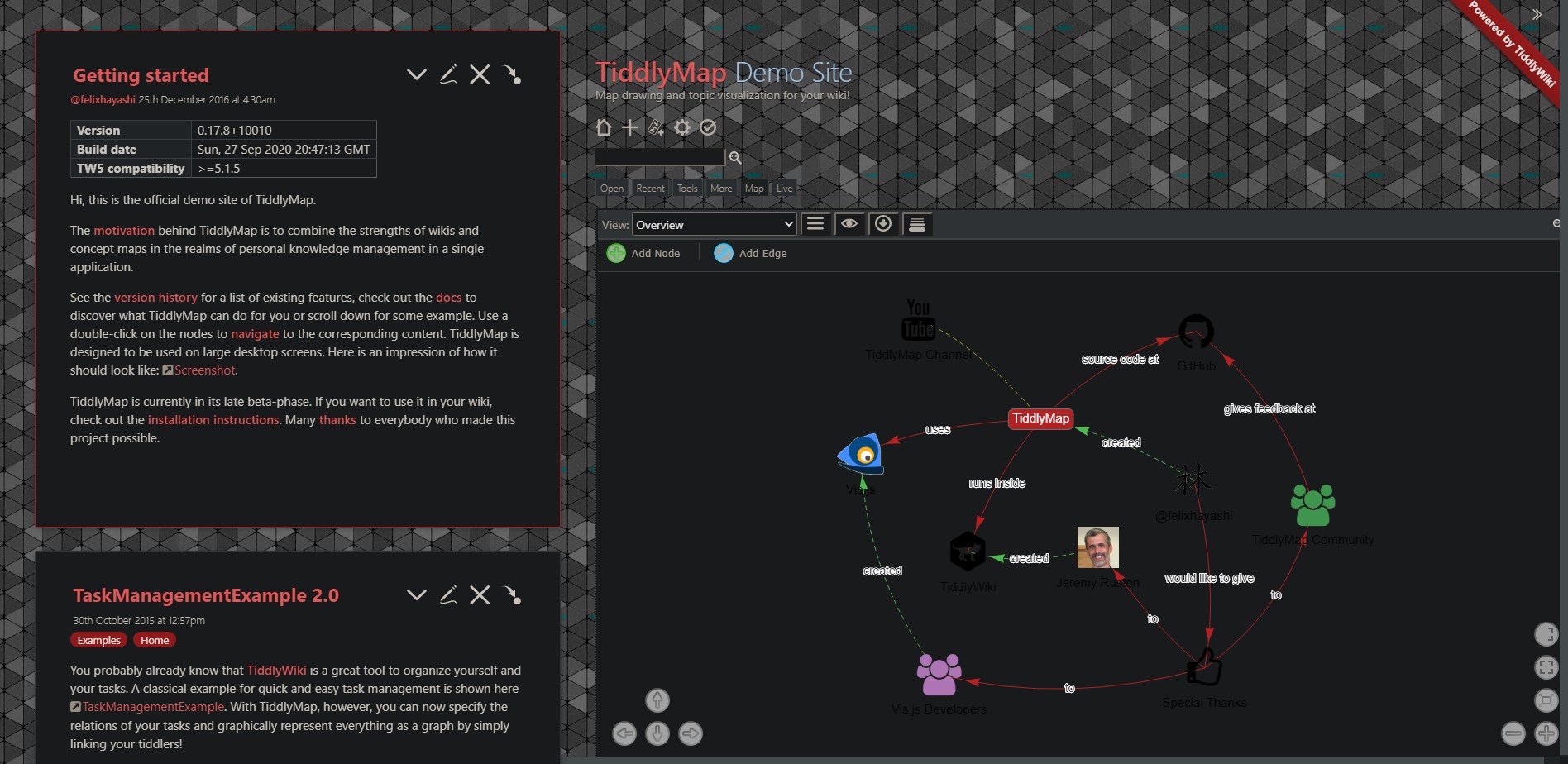Switch to the Recent tab

click(x=650, y=189)
